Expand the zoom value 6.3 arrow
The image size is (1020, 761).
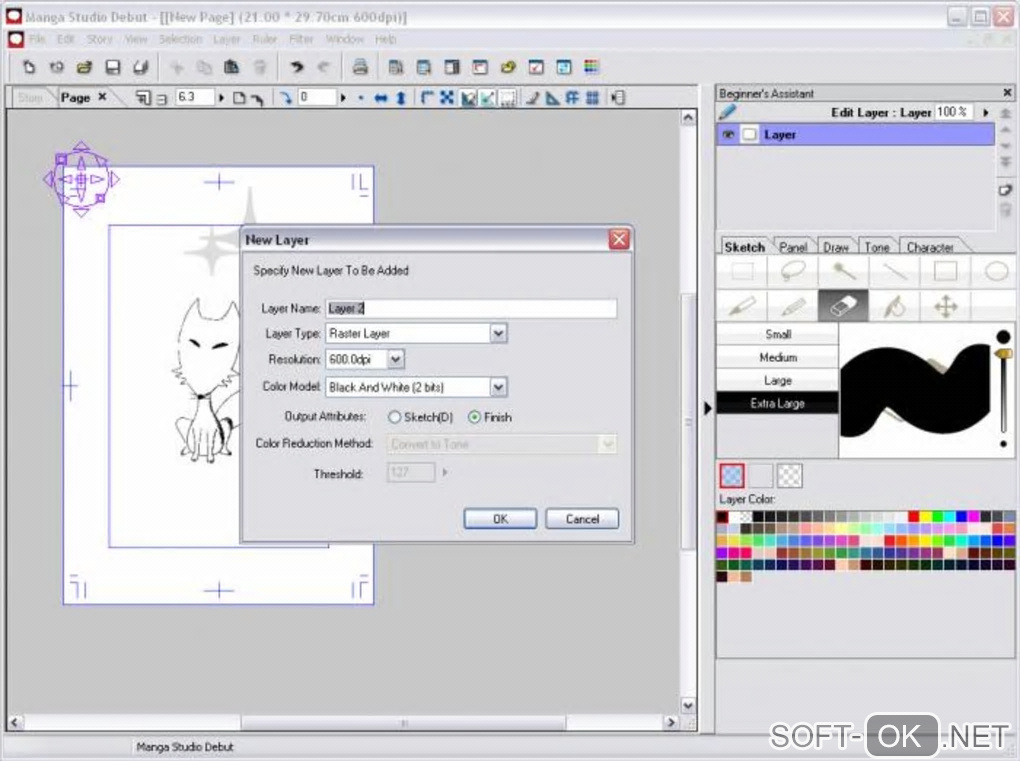click(x=221, y=98)
